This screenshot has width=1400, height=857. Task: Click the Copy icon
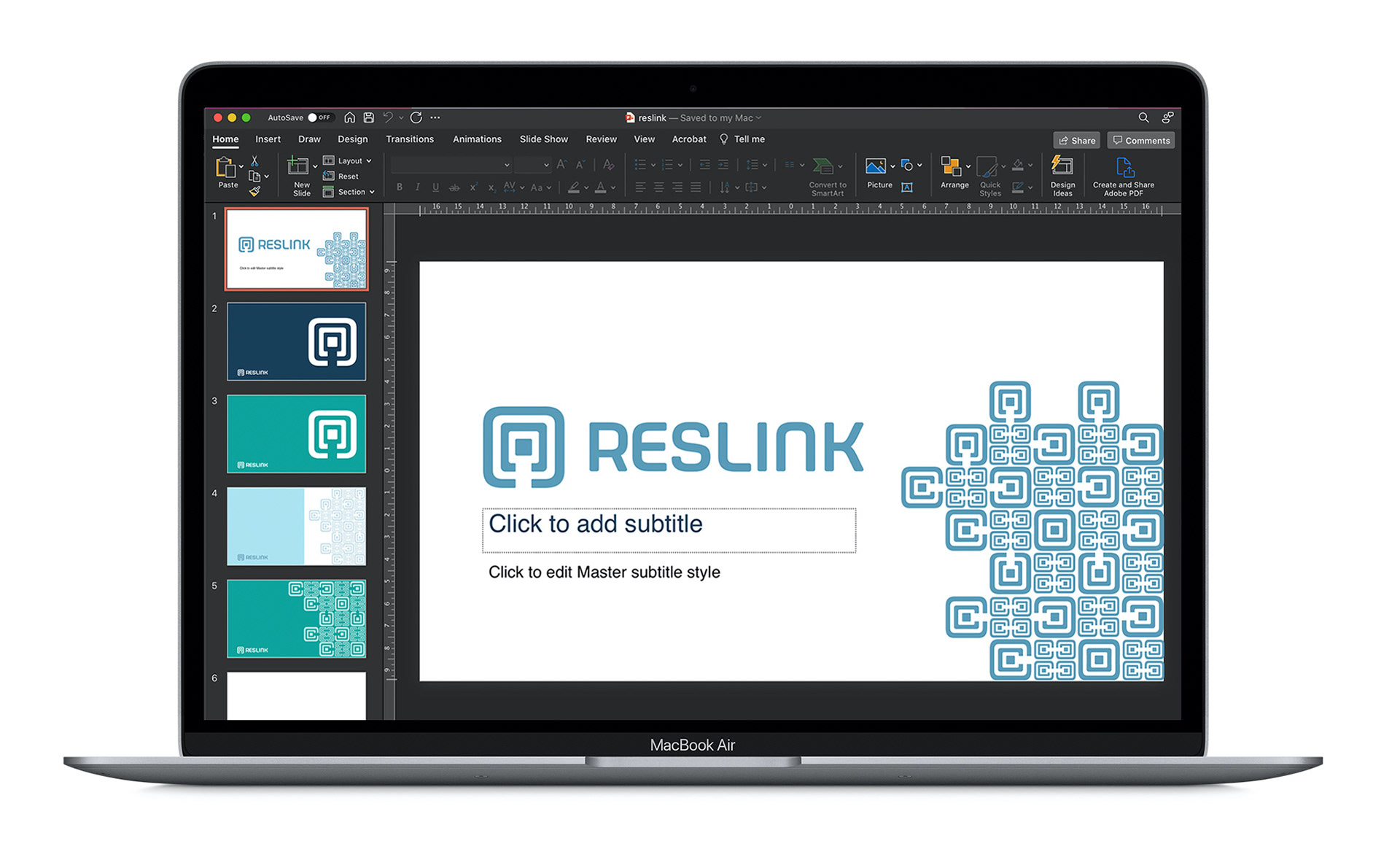coord(254,177)
